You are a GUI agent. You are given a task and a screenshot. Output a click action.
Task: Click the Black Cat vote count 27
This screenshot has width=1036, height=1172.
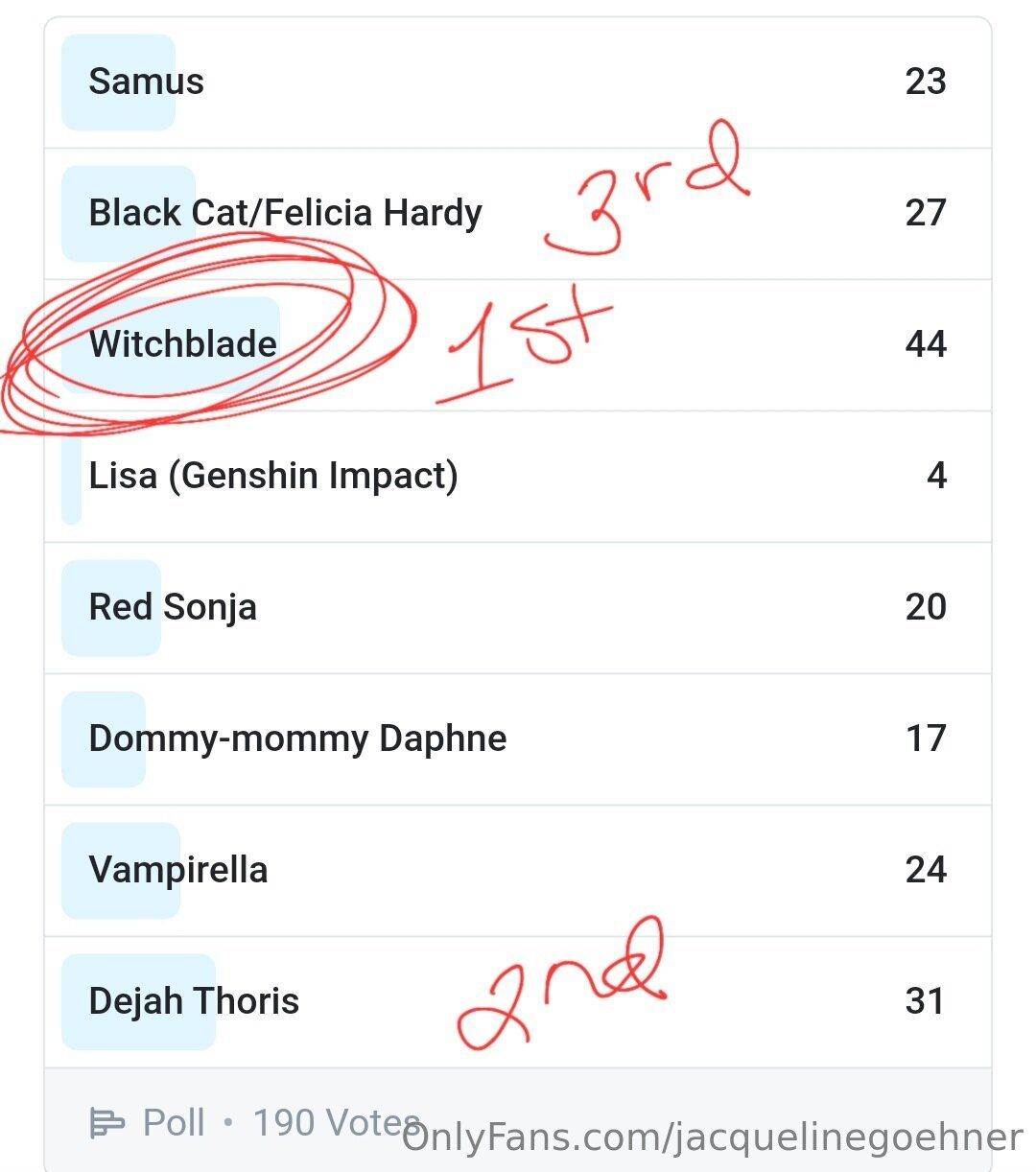click(926, 213)
